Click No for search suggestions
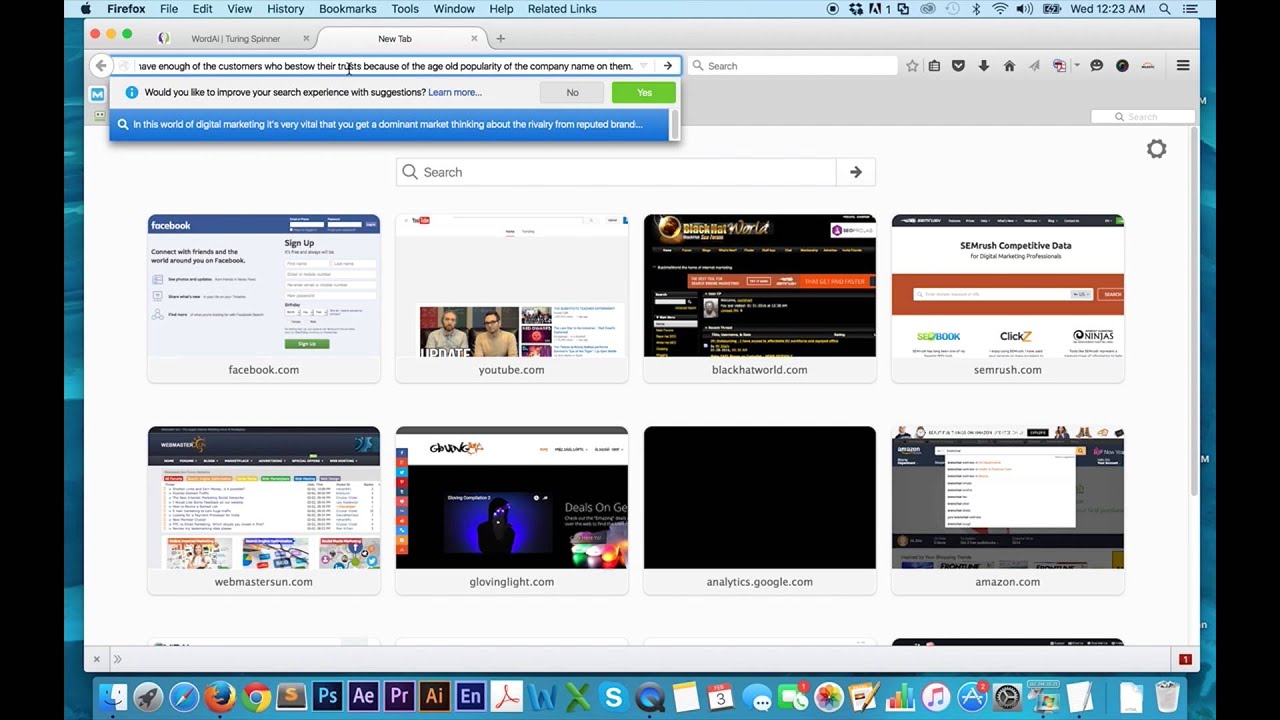 572,92
